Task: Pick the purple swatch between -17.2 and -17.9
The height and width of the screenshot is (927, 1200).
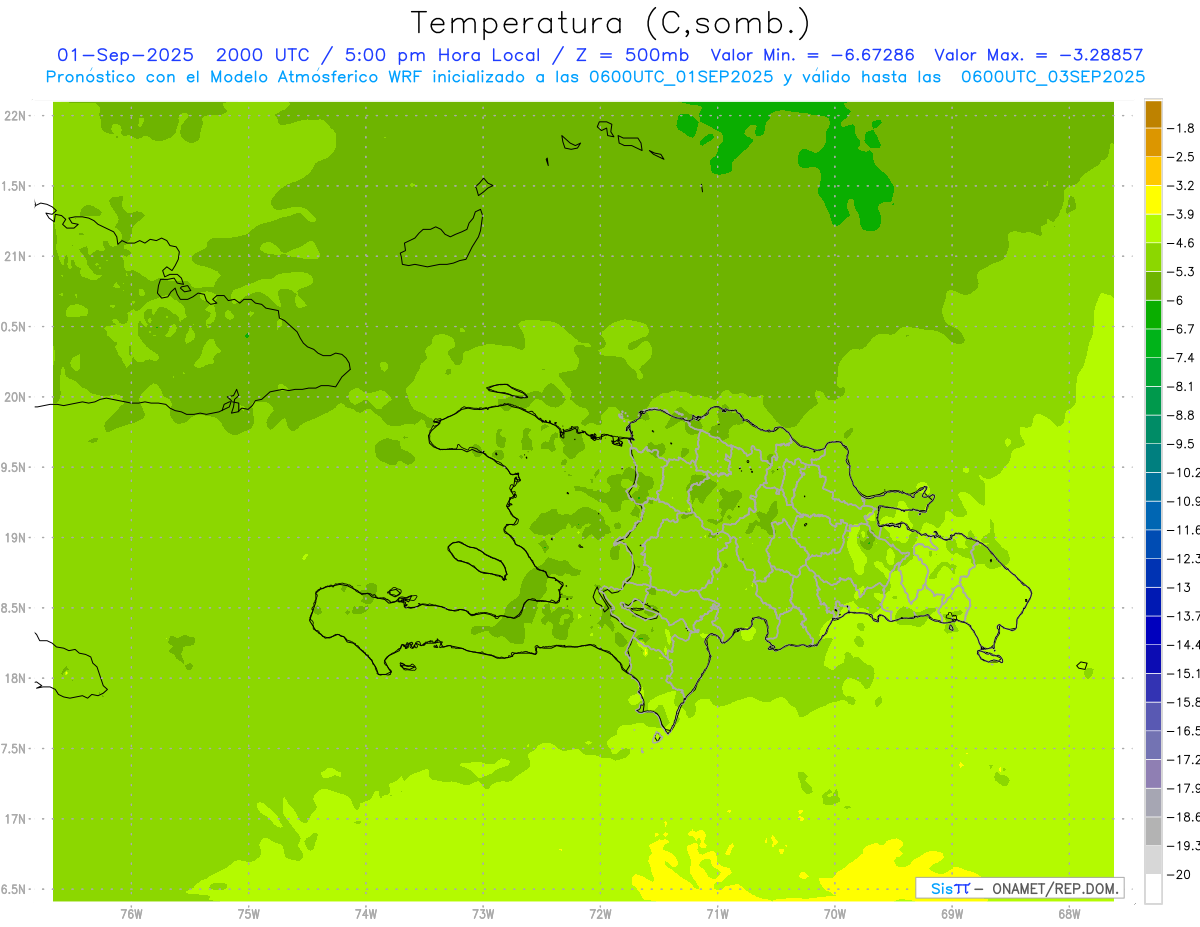Action: pos(1153,773)
